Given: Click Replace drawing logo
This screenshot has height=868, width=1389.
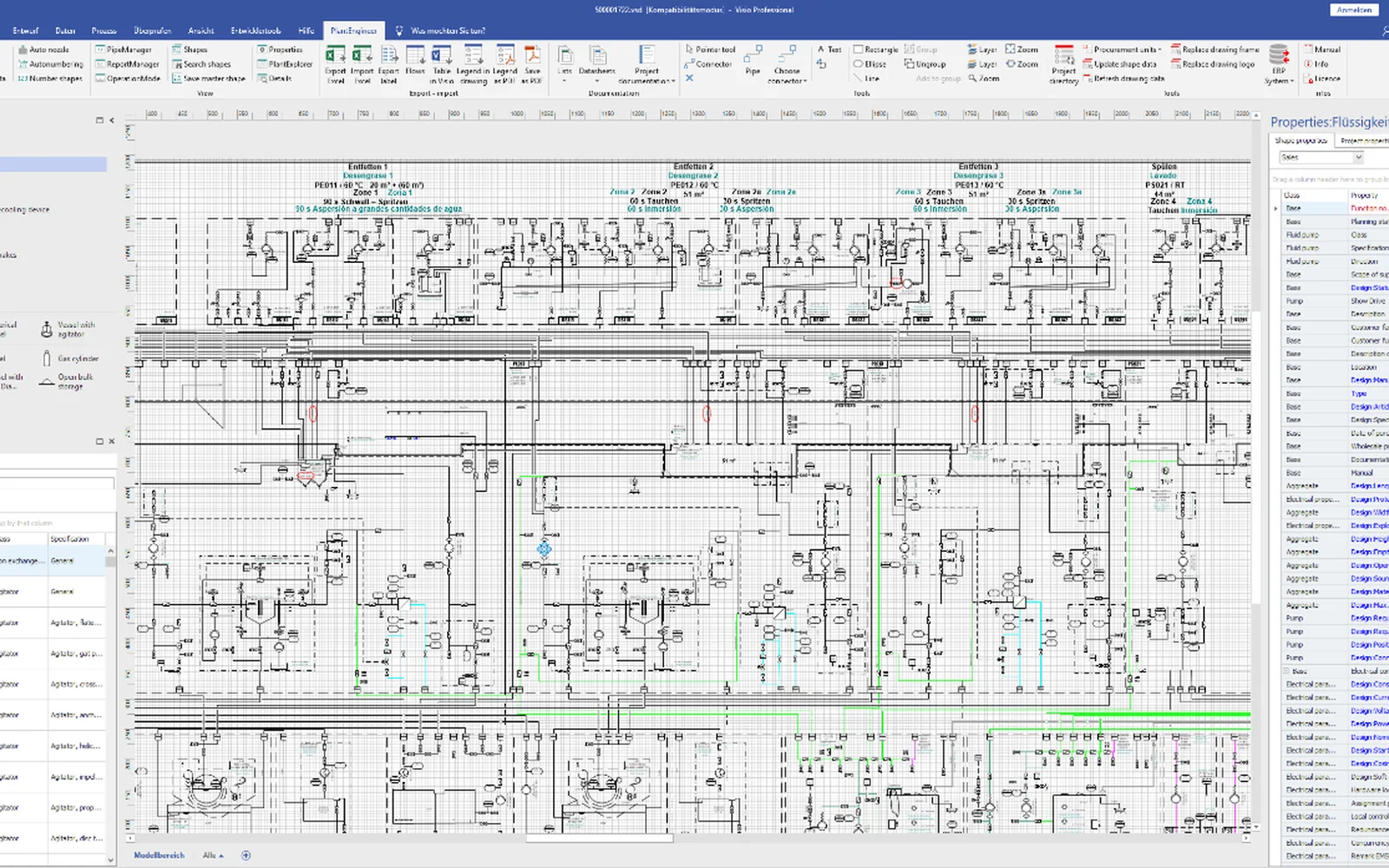Looking at the screenshot, I should coord(1213,64).
